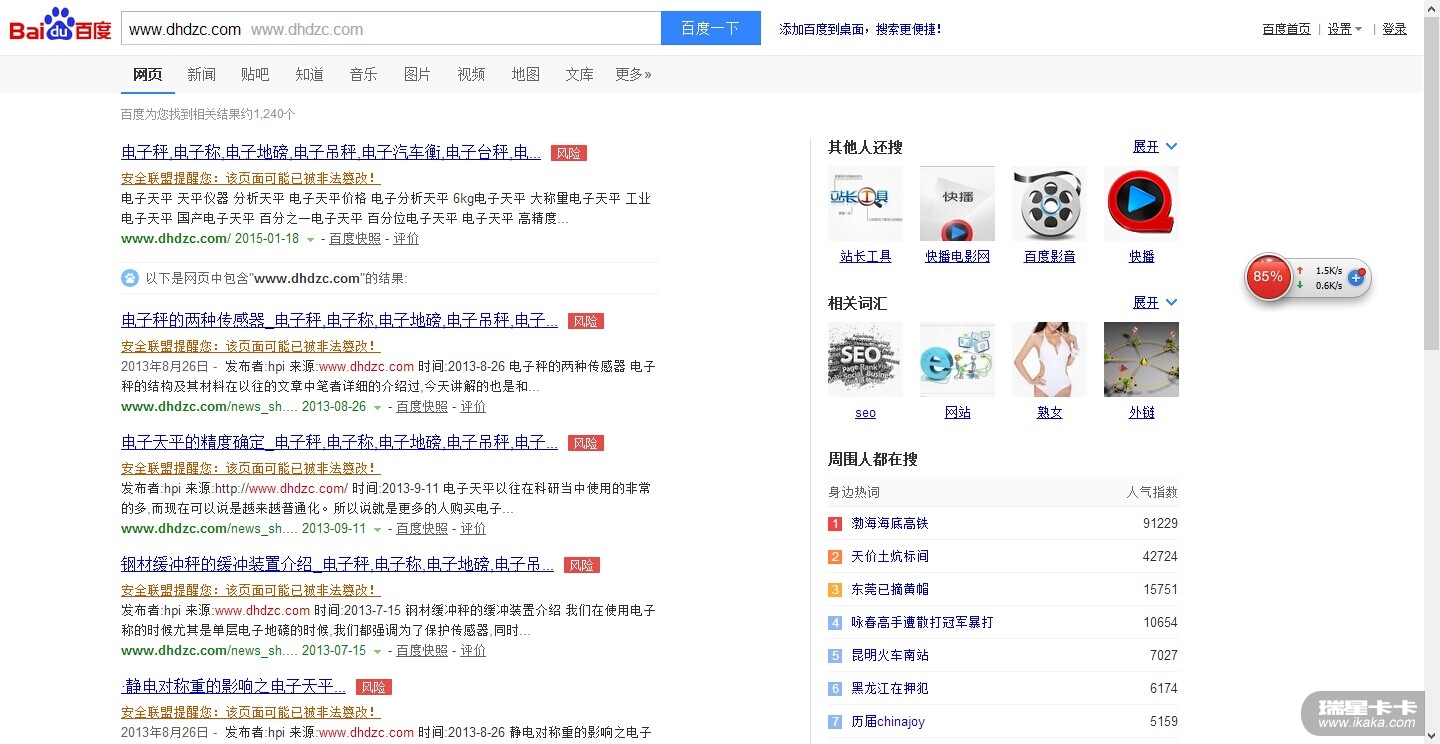
Task: Open the 快播电影网 thumbnail image
Action: (957, 204)
